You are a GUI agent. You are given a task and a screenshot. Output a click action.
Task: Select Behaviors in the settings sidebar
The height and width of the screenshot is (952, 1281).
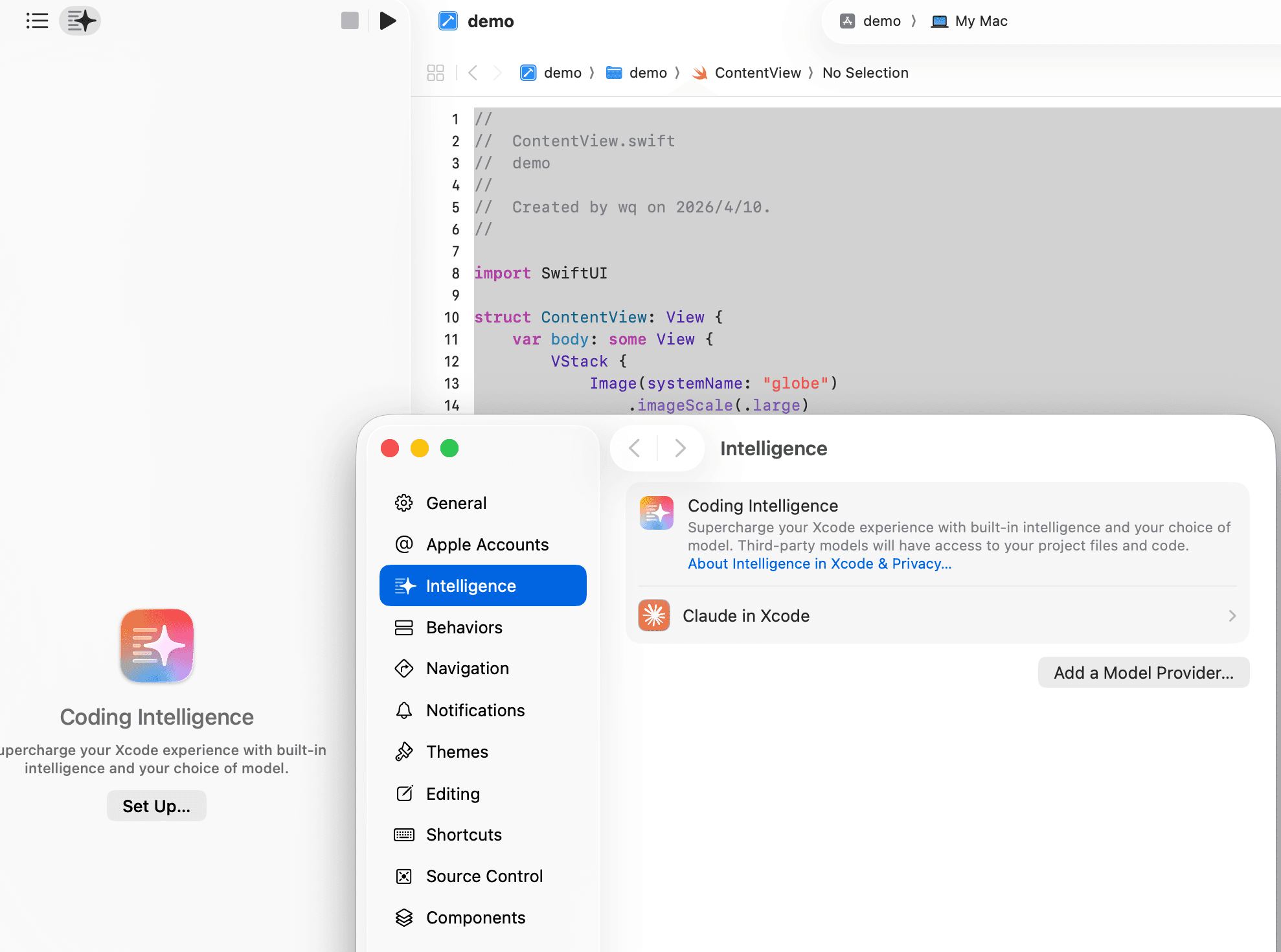tap(464, 628)
